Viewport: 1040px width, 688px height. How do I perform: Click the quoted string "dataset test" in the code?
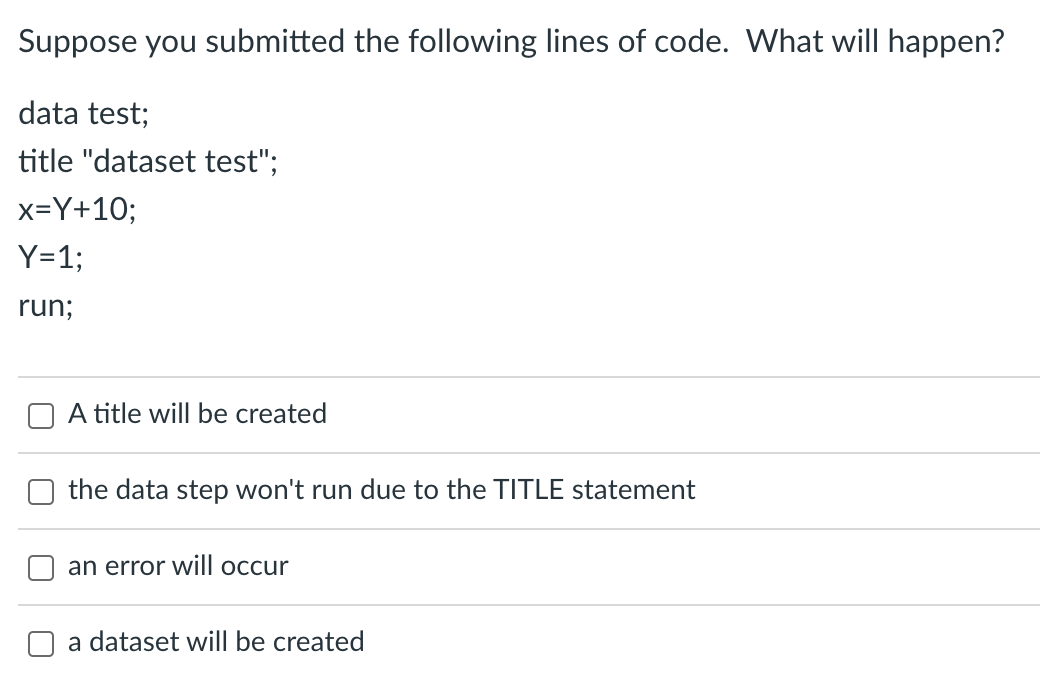175,161
